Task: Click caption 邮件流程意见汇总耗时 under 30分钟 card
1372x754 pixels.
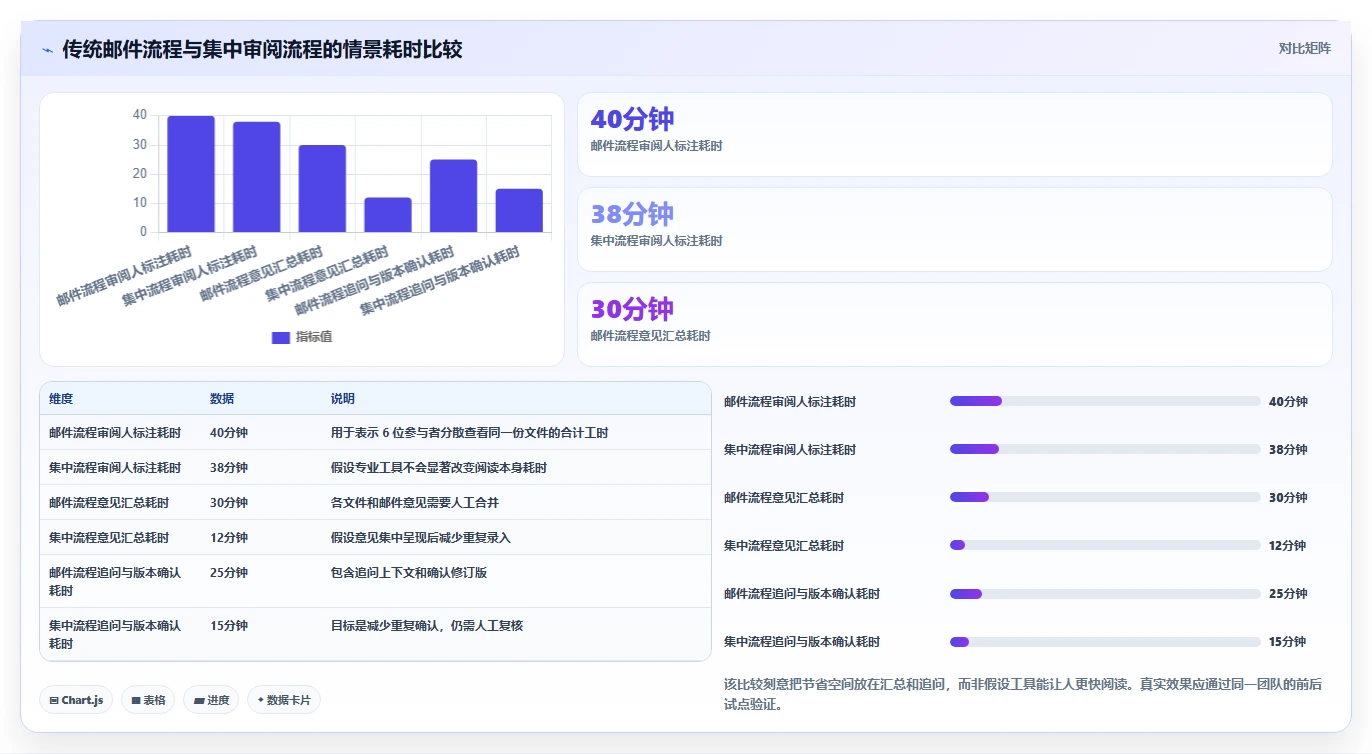Action: [650, 336]
